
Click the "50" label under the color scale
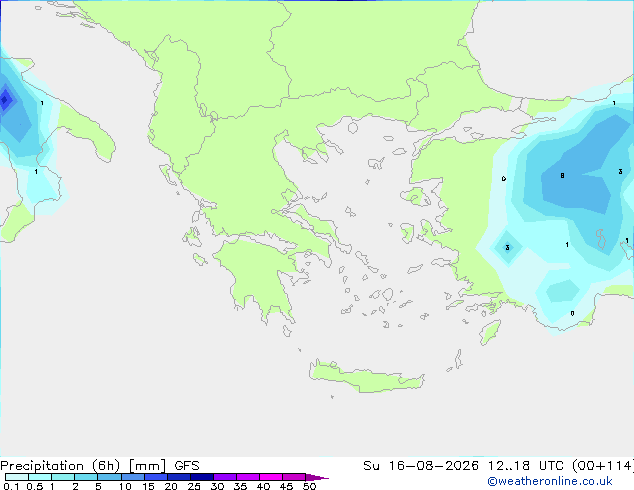(x=310, y=486)
